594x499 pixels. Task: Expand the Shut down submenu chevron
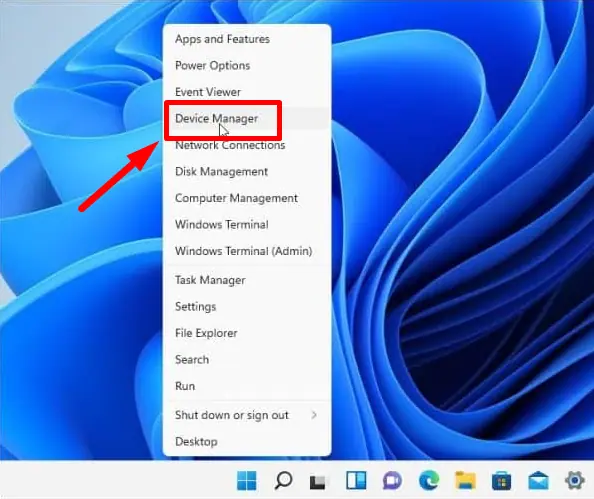click(x=314, y=415)
